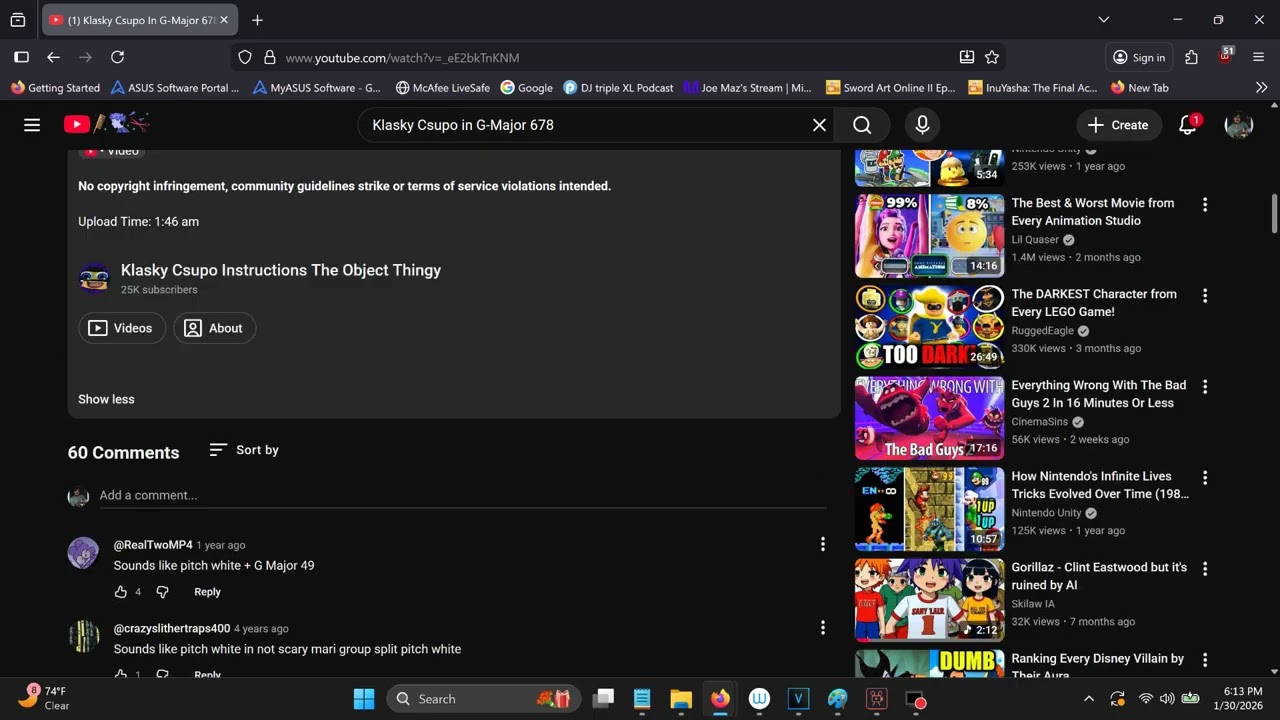Open menu for Everything Wrong Bad Guys video
This screenshot has height=720, width=1280.
click(1205, 386)
